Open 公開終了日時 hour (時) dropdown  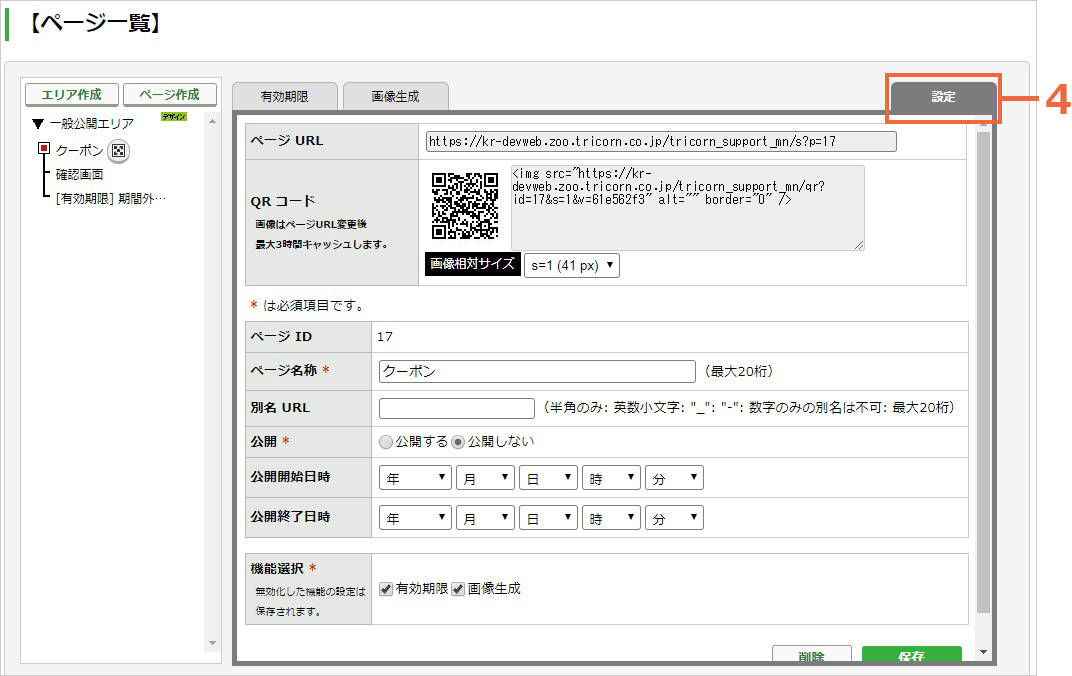[611, 517]
